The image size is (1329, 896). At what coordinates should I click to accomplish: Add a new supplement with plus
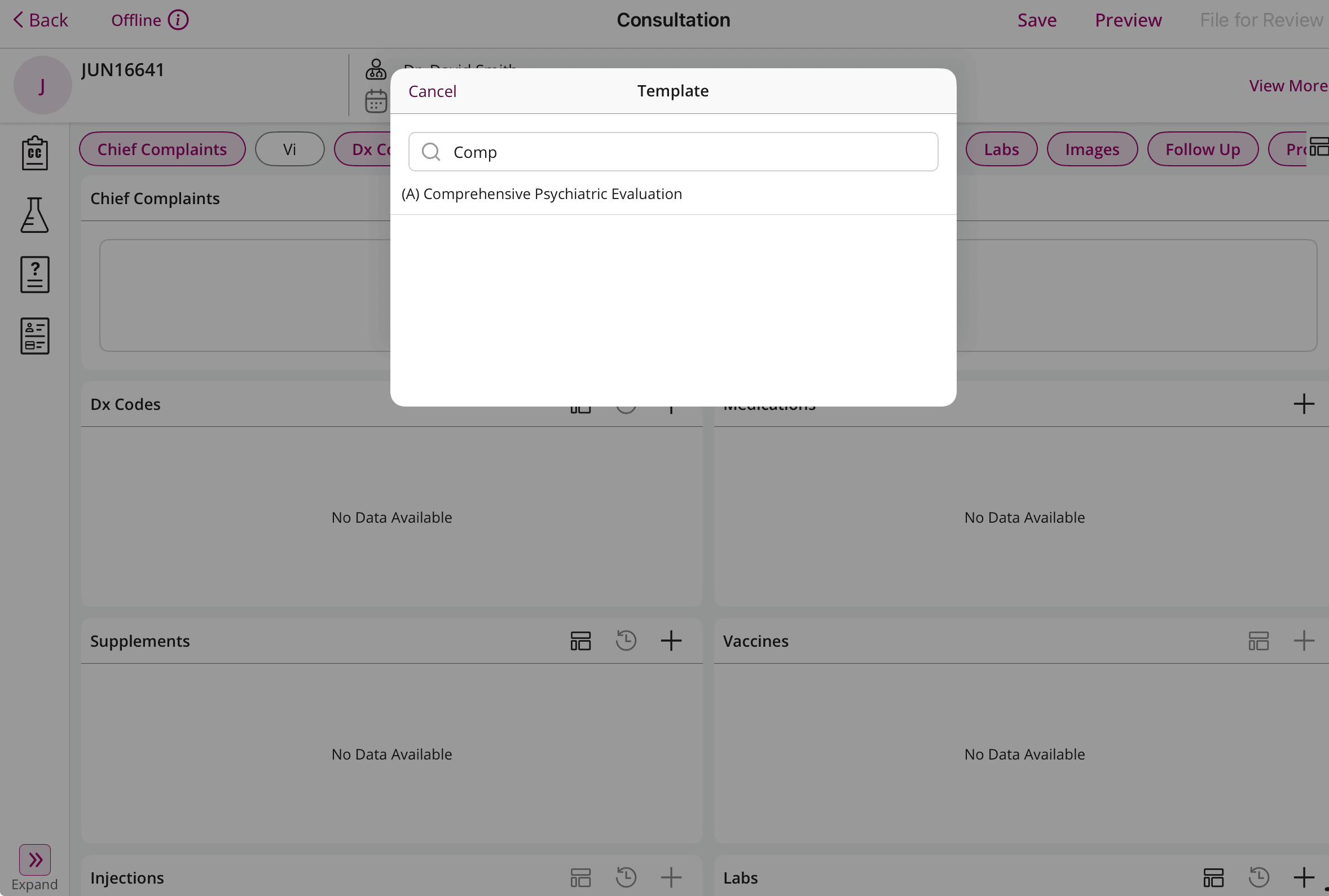pyautogui.click(x=671, y=641)
